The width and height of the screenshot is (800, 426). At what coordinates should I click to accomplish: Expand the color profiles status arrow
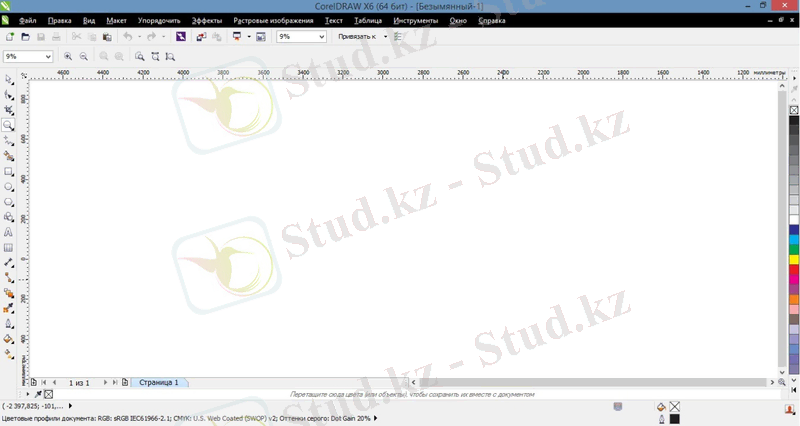(376, 418)
